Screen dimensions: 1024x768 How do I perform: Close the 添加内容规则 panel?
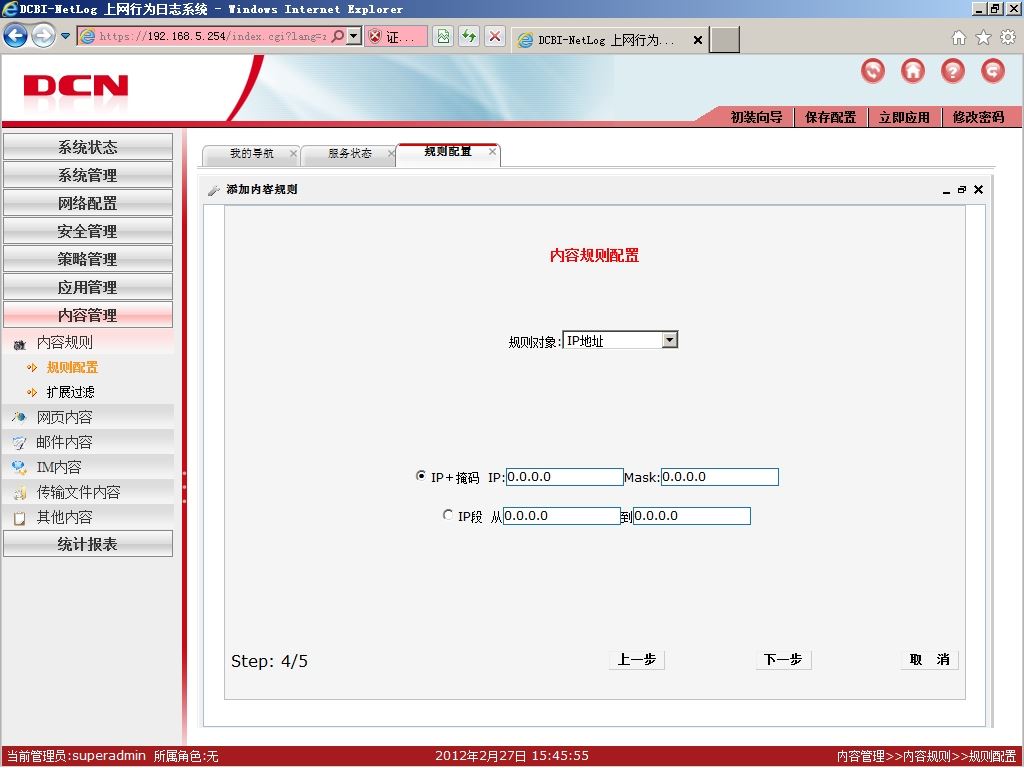pyautogui.click(x=978, y=189)
